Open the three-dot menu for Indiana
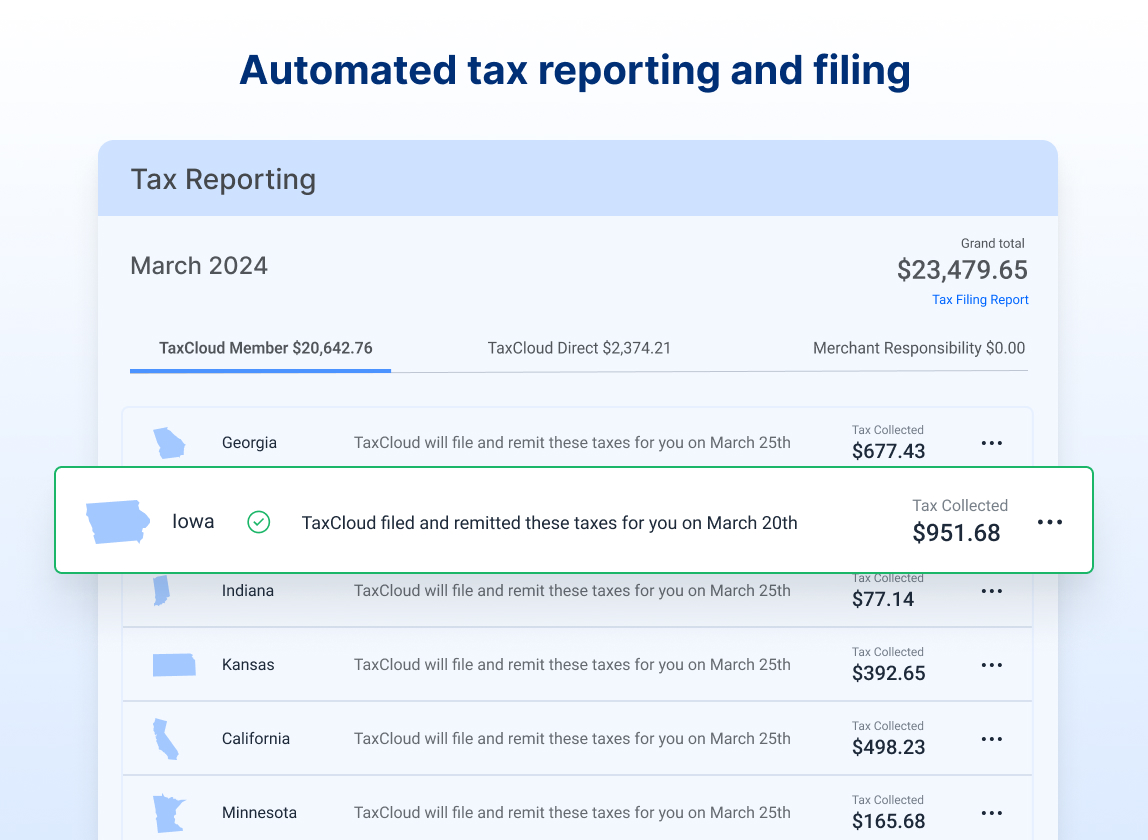 (x=991, y=591)
